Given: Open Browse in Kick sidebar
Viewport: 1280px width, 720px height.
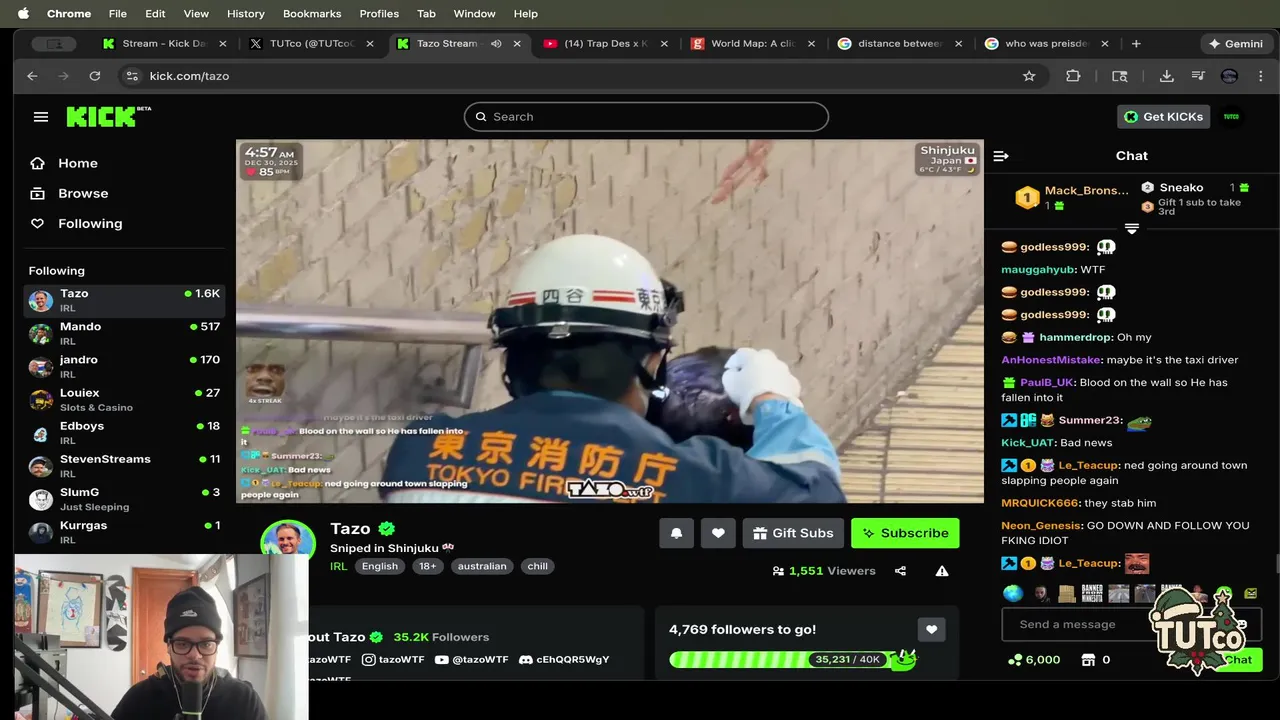Looking at the screenshot, I should (69, 193).
